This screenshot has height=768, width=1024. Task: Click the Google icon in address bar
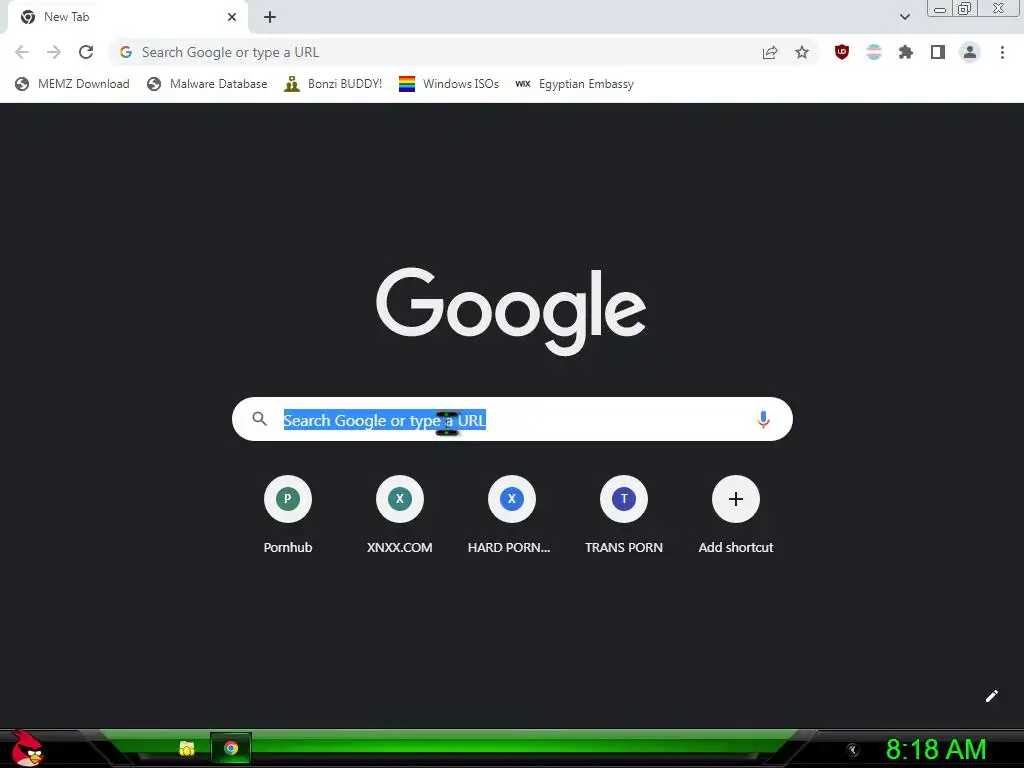126,52
